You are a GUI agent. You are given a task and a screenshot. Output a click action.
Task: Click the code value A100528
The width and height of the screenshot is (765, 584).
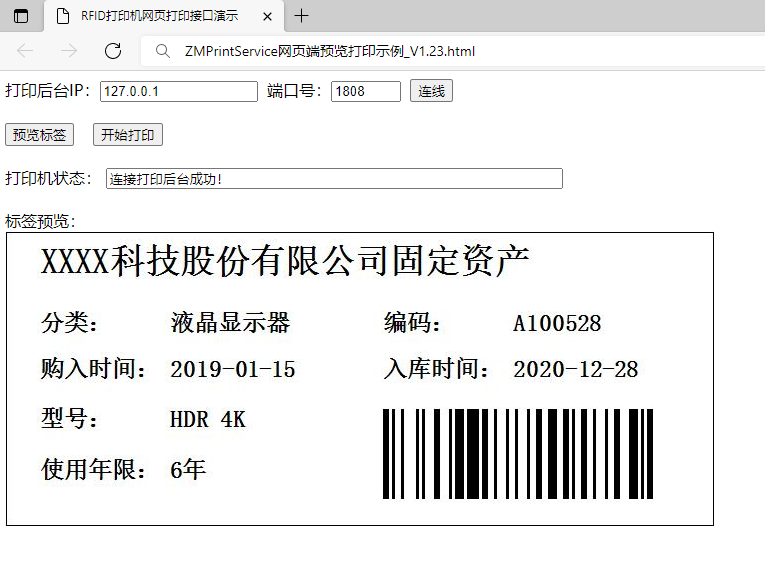pos(557,323)
